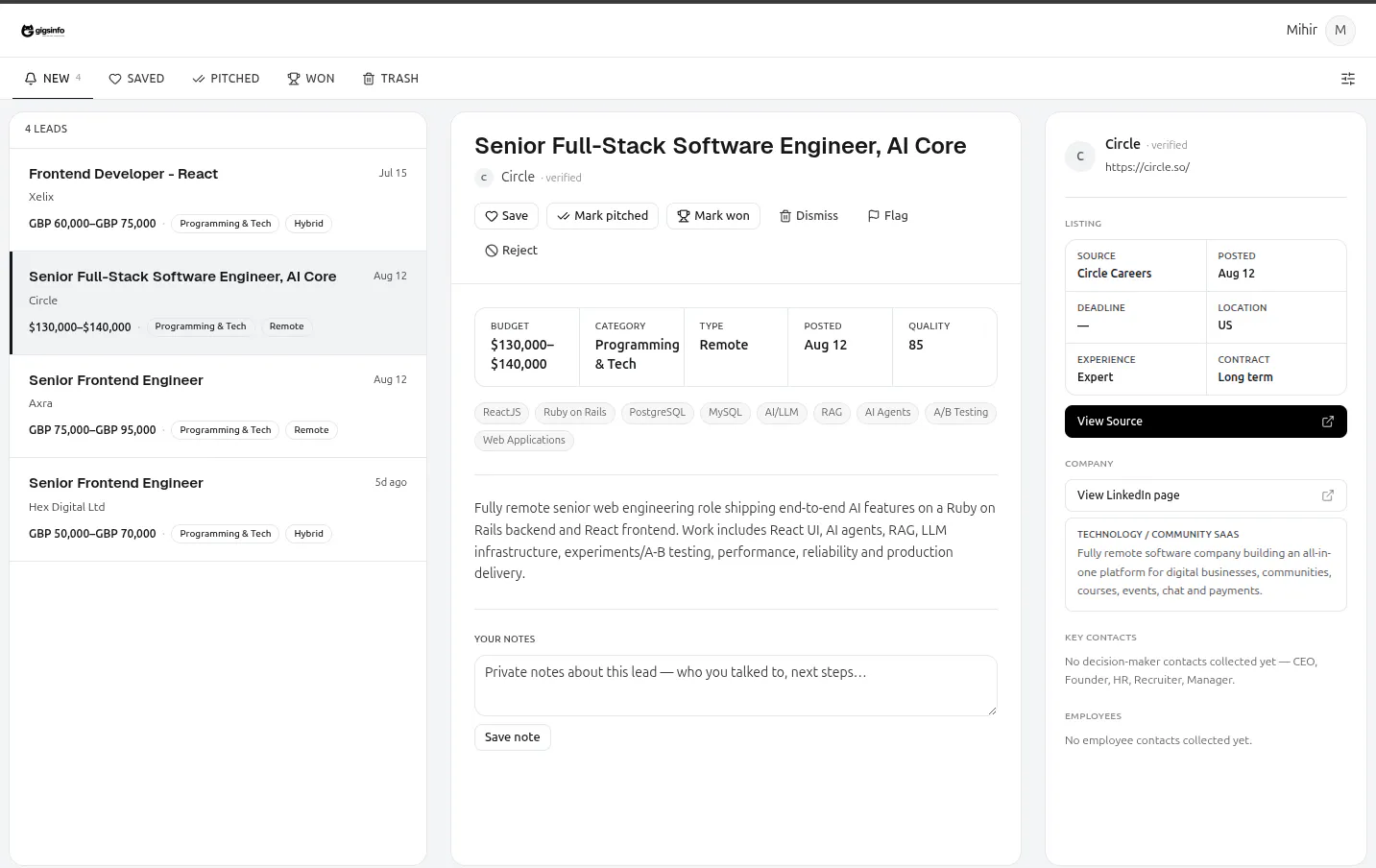Save this lead with heart button

[x=506, y=216]
